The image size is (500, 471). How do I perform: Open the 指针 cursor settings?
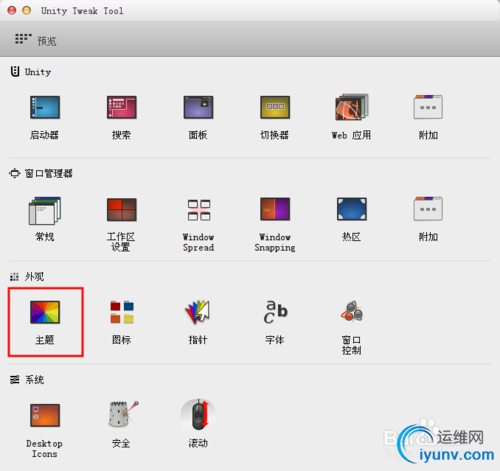click(x=198, y=322)
